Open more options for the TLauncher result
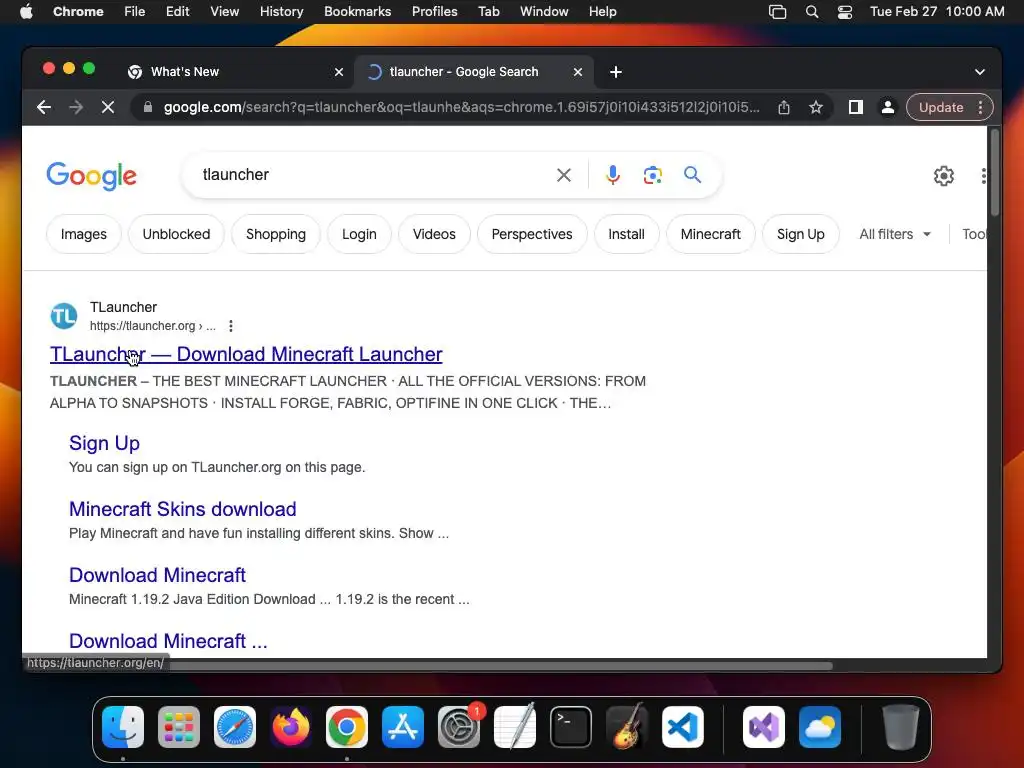This screenshot has width=1024, height=768. [231, 326]
